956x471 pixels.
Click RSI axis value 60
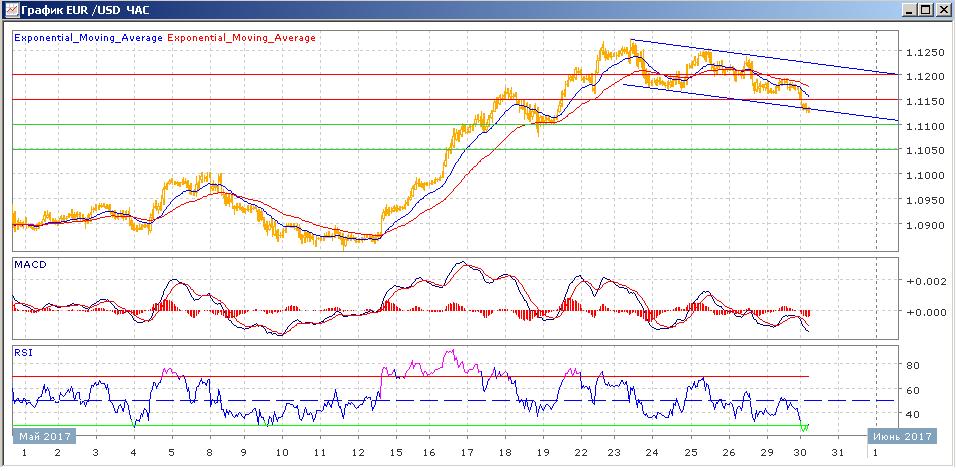pyautogui.click(x=913, y=390)
